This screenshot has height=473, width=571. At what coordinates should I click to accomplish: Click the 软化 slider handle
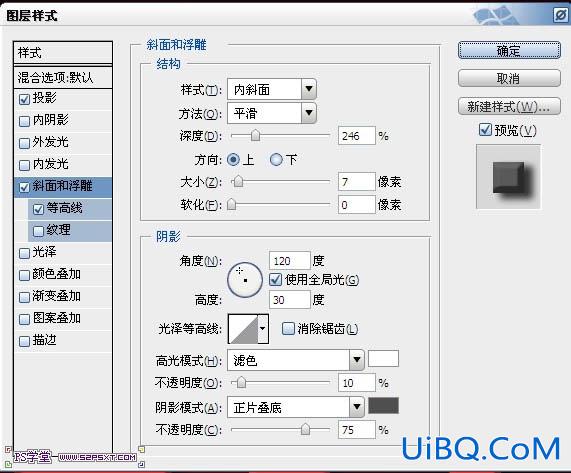click(x=232, y=205)
